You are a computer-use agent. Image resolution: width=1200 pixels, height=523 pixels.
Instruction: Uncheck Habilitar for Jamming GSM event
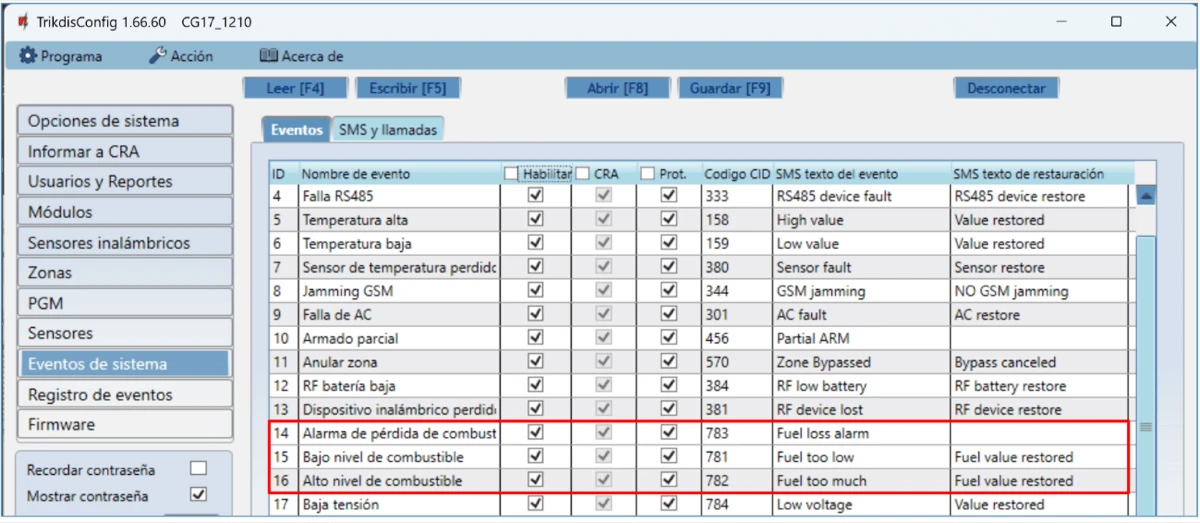[x=536, y=291]
